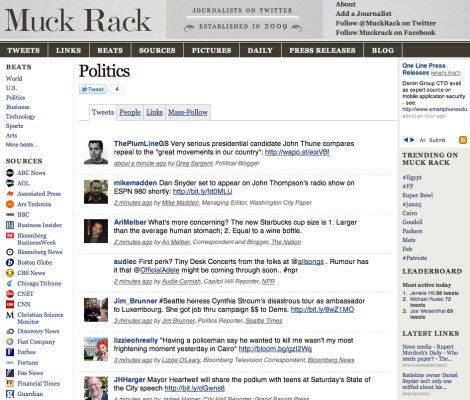Open the Muck Rack logo homepage link
Image resolution: width=470 pixels, height=400 pixels.
click(78, 21)
